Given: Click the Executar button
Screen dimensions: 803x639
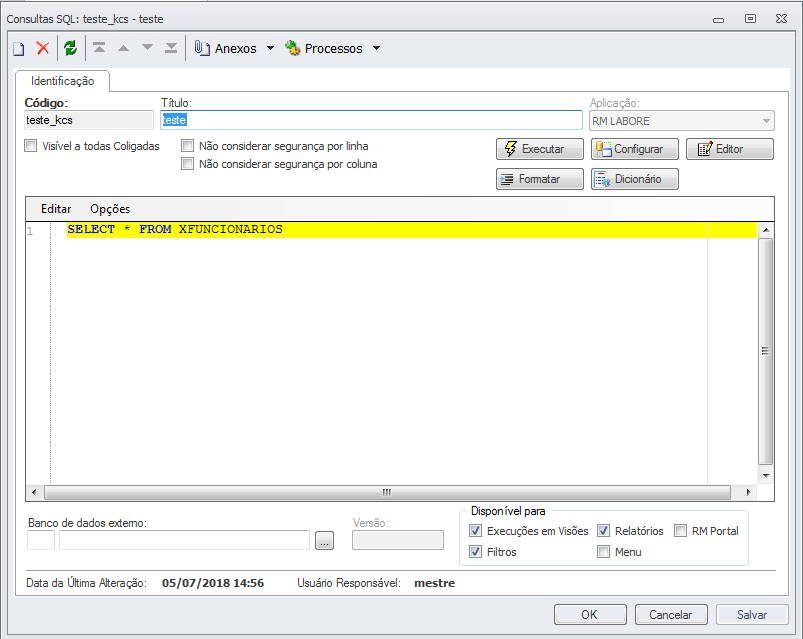Looking at the screenshot, I should 540,149.
